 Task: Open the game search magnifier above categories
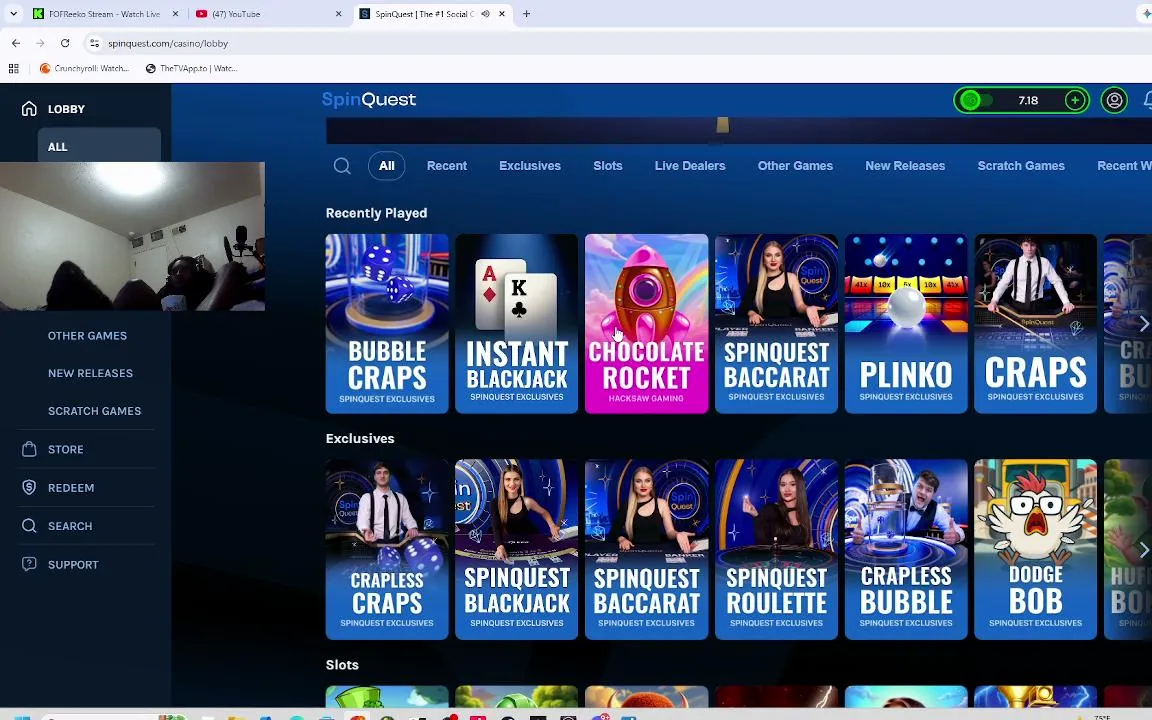[342, 166]
